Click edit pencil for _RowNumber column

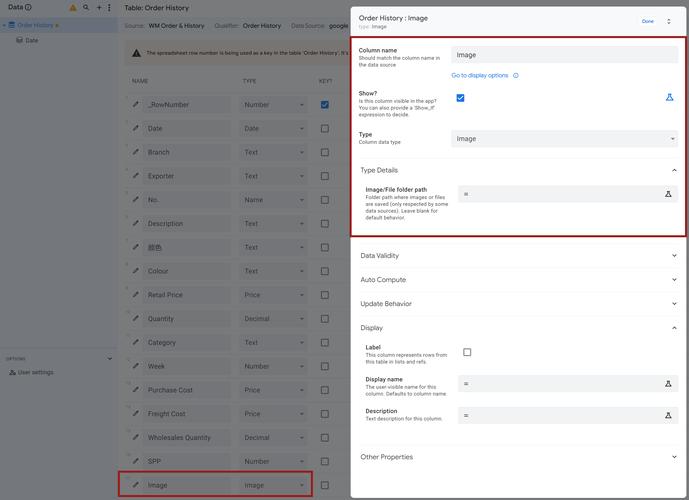click(136, 105)
